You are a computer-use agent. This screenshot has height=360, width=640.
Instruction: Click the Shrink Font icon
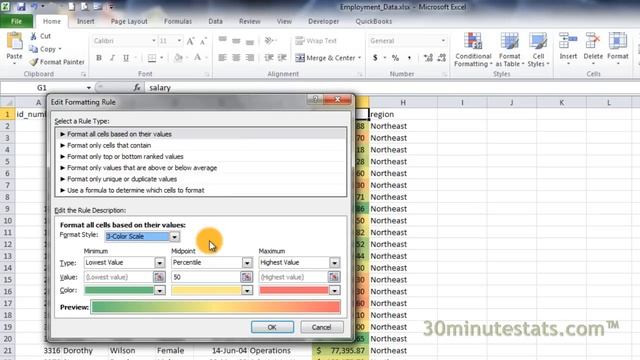(203, 41)
